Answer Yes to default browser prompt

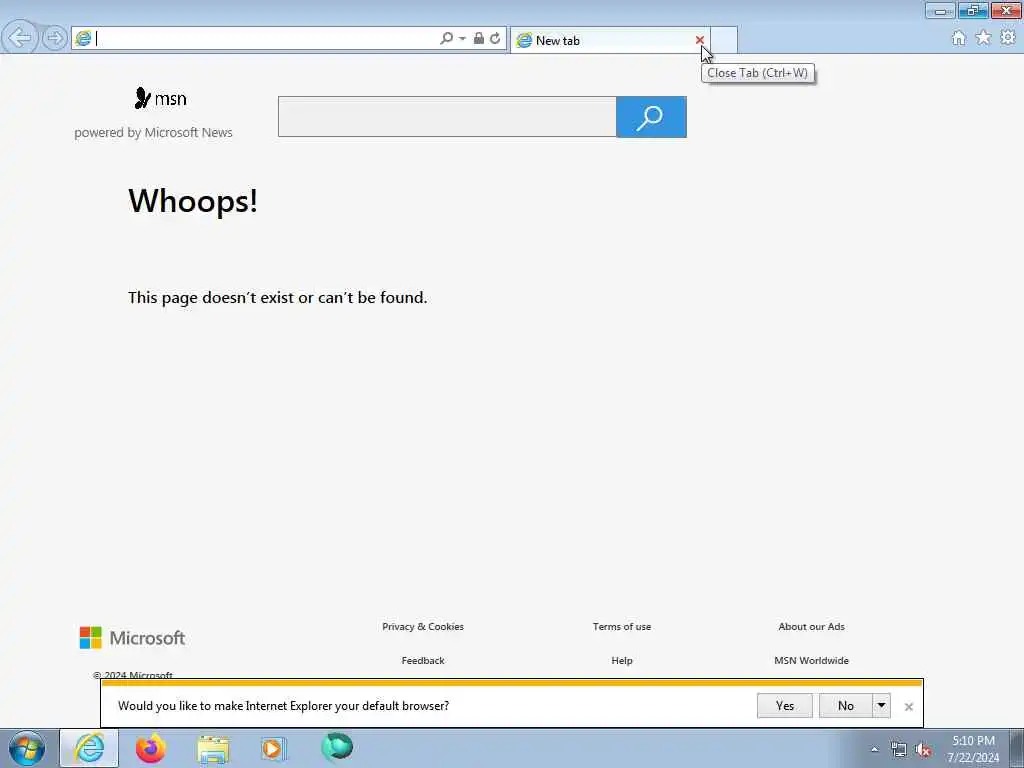click(785, 705)
